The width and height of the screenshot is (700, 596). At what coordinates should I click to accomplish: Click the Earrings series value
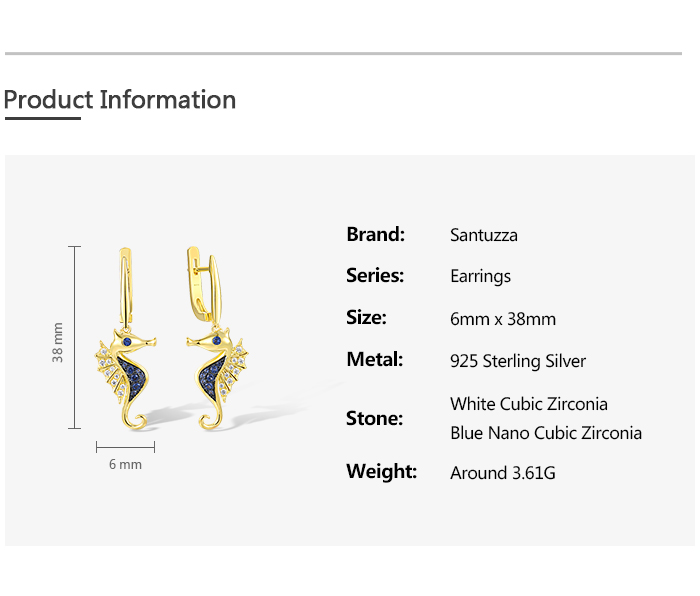(480, 277)
